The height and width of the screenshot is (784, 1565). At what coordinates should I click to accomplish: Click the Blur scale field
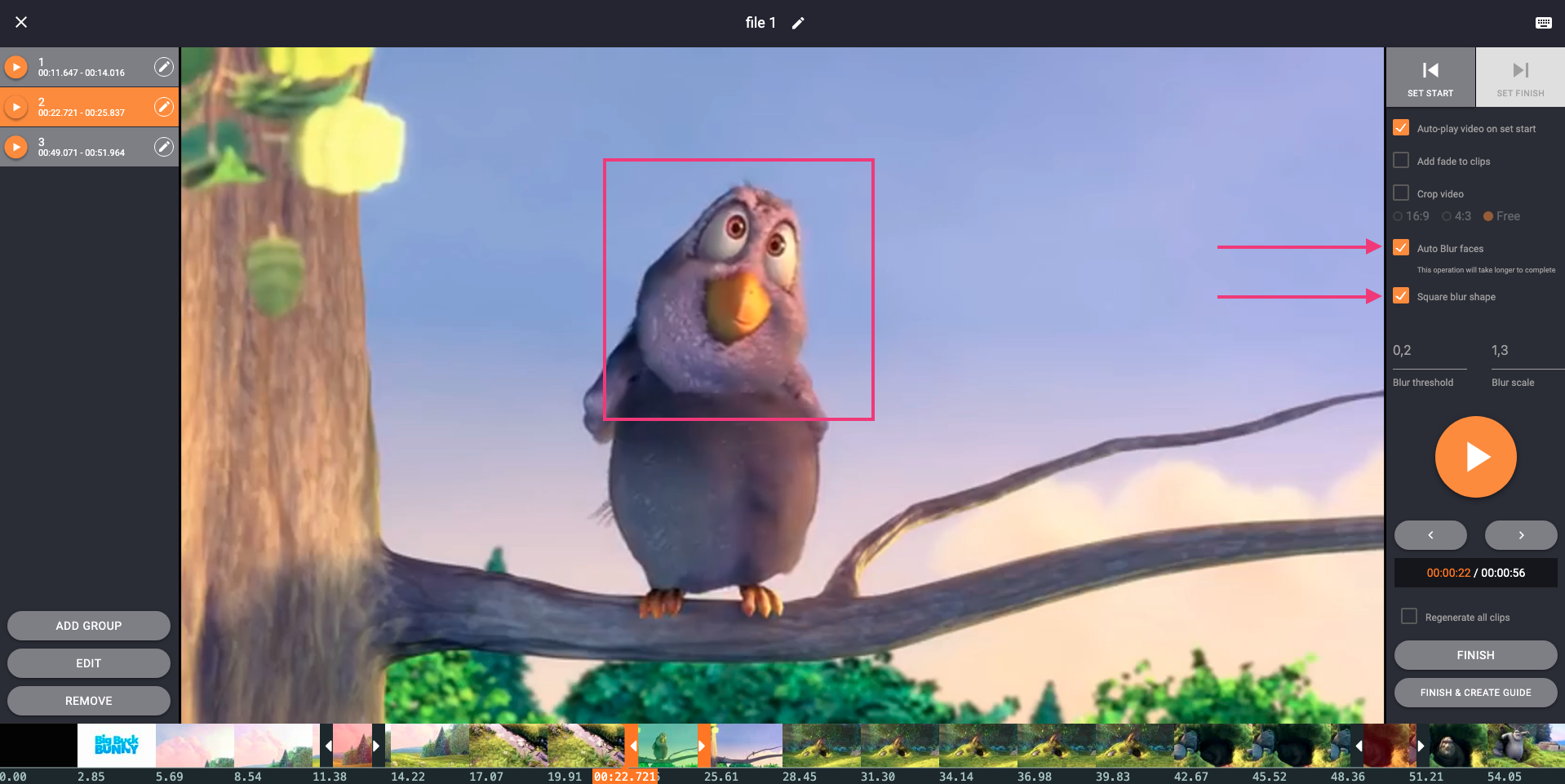coord(1527,351)
